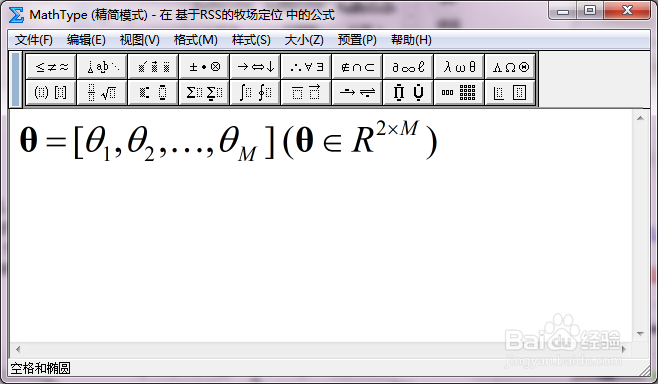Screen dimensions: 658x384
Task: Place cursor on R in the equation
Action: [x=363, y=141]
